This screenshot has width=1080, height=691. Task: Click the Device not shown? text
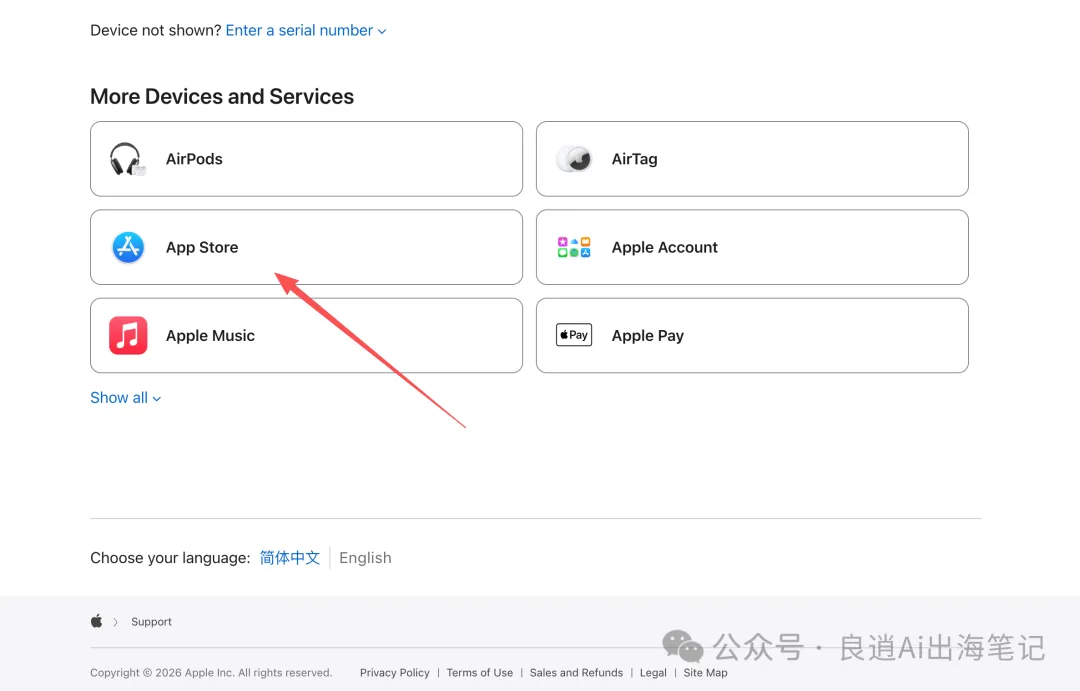[156, 30]
